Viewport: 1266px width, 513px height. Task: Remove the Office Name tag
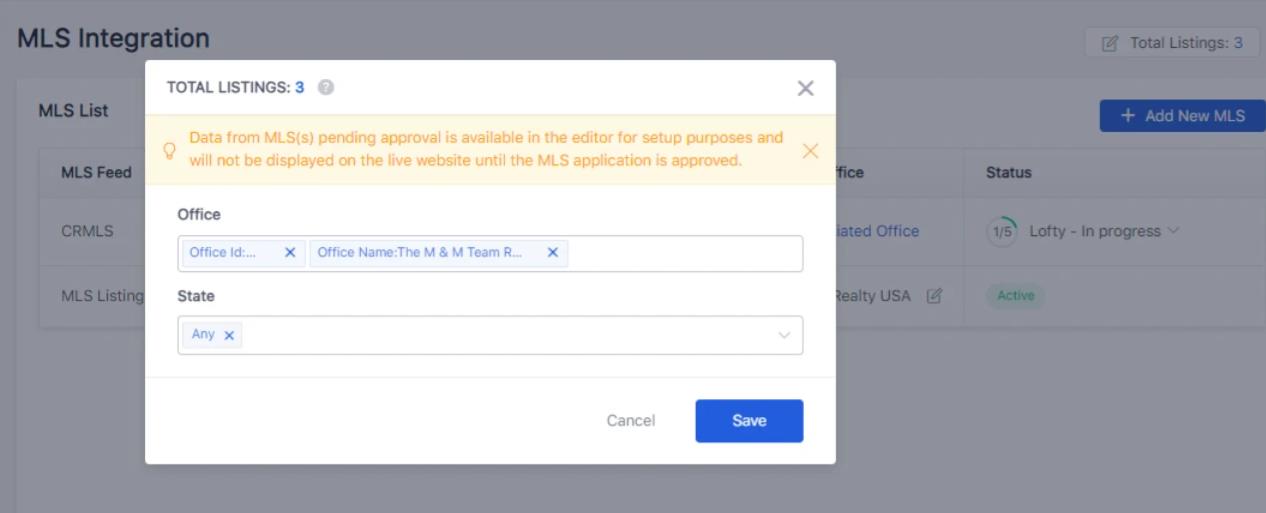552,253
